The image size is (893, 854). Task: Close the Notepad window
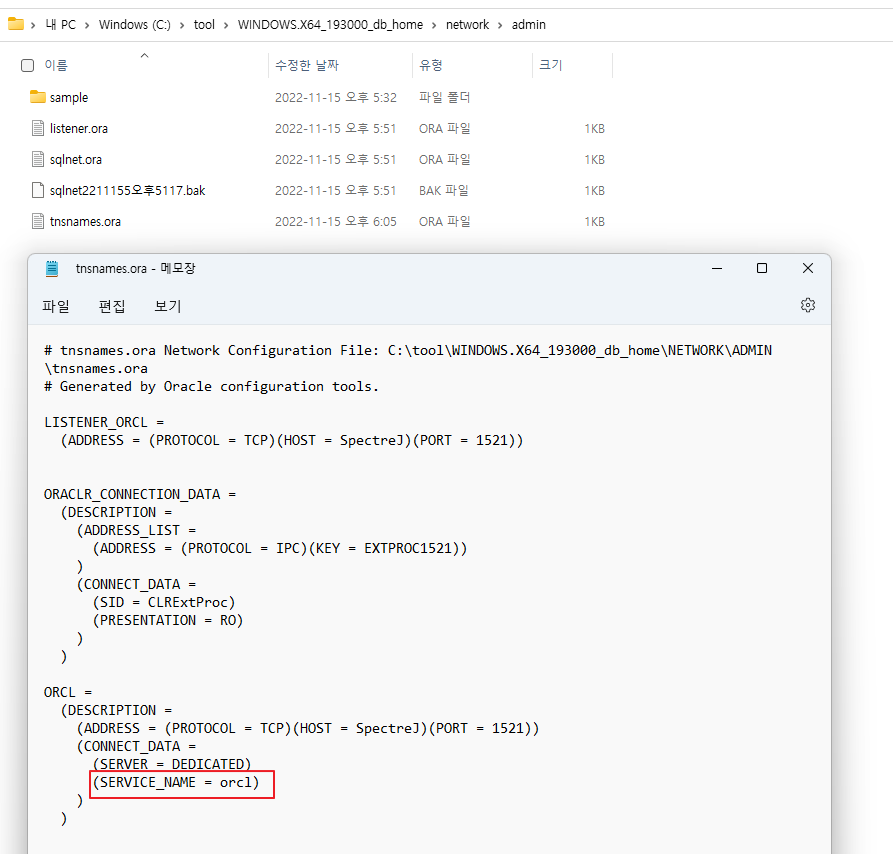808,268
